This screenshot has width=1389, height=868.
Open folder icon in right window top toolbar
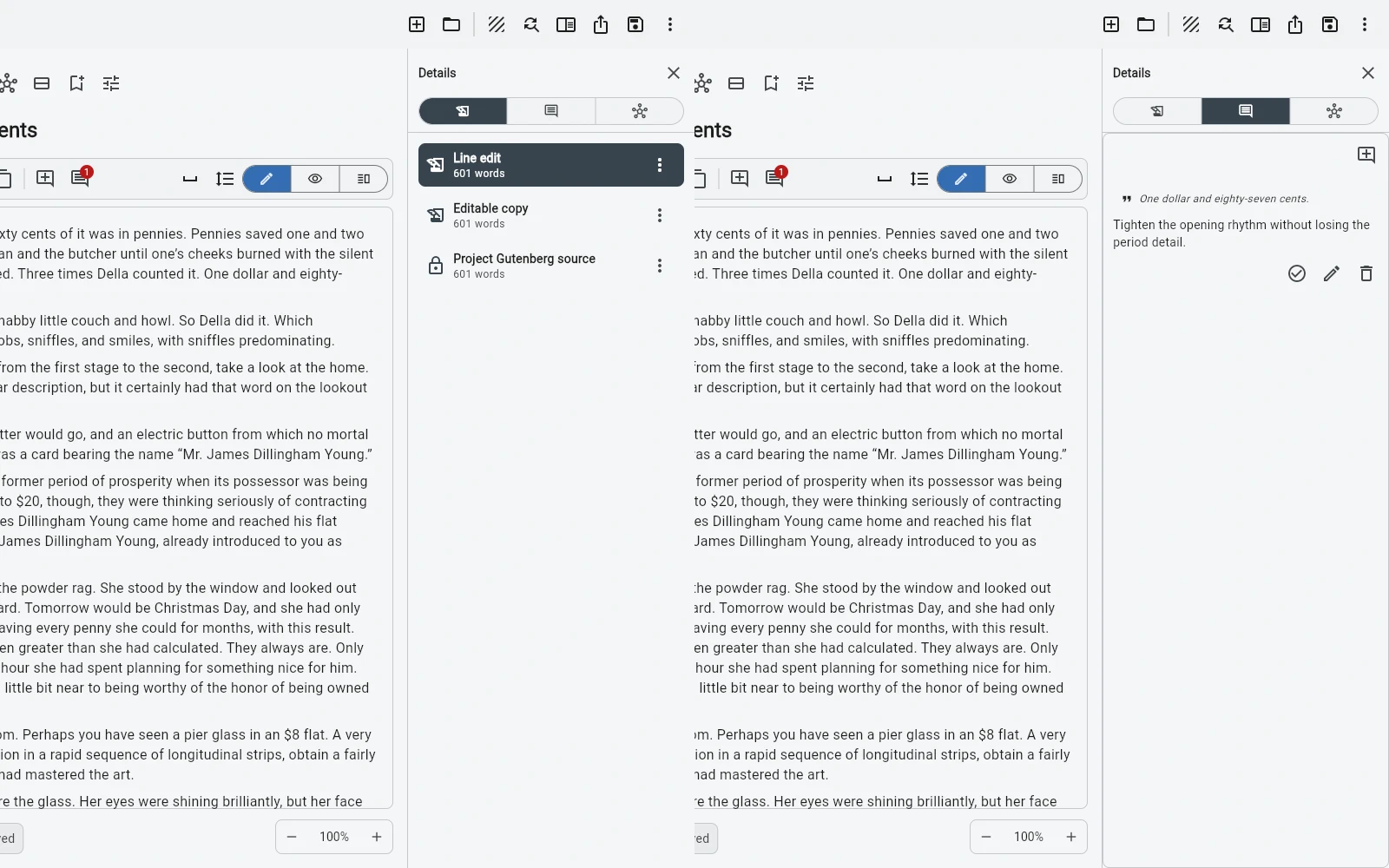pyautogui.click(x=1146, y=24)
